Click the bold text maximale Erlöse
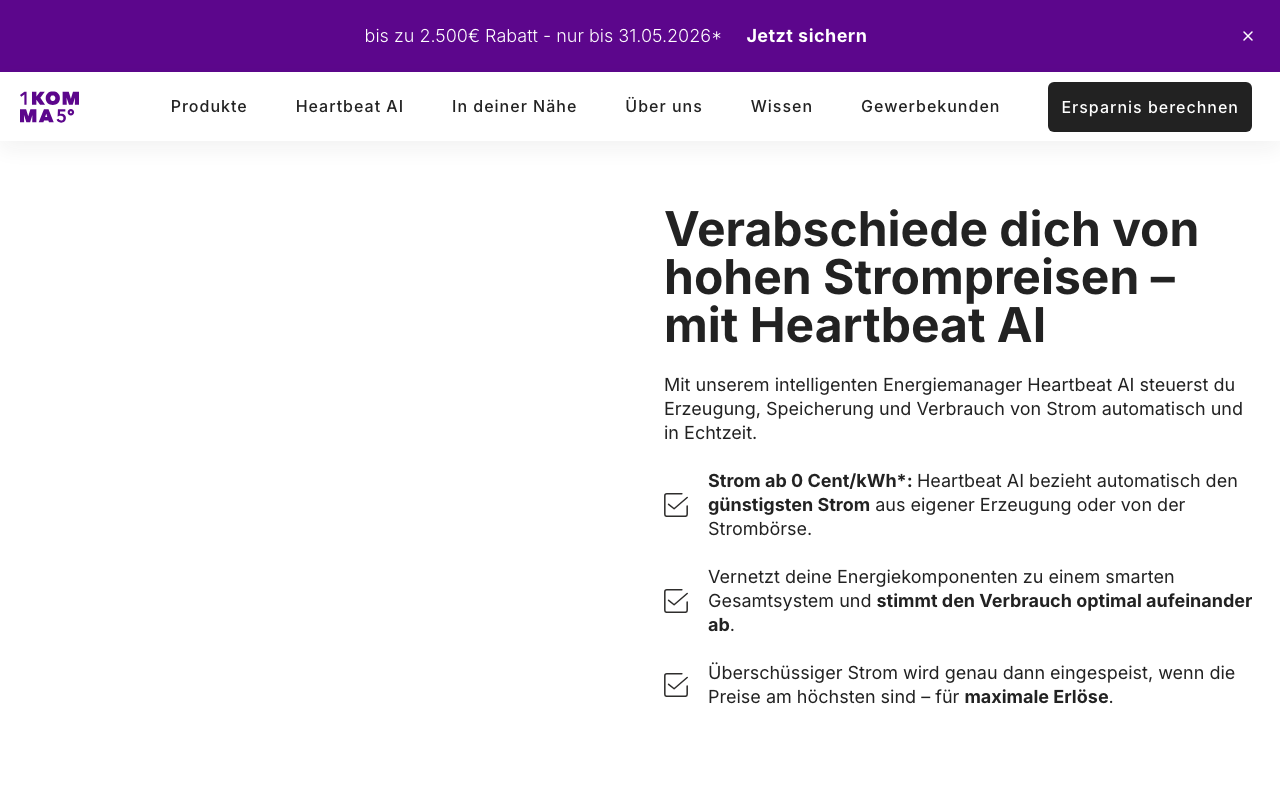 click(1036, 697)
